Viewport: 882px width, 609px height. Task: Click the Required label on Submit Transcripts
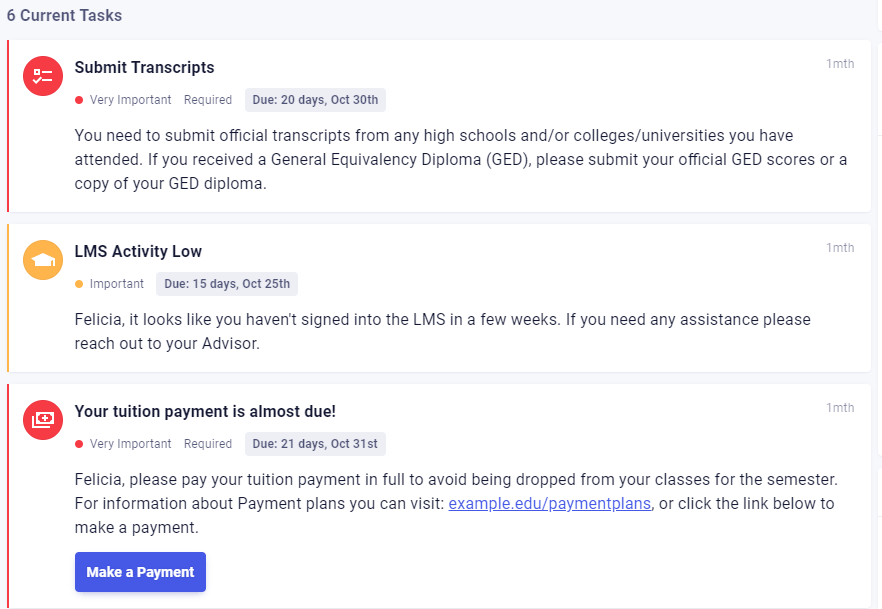207,99
